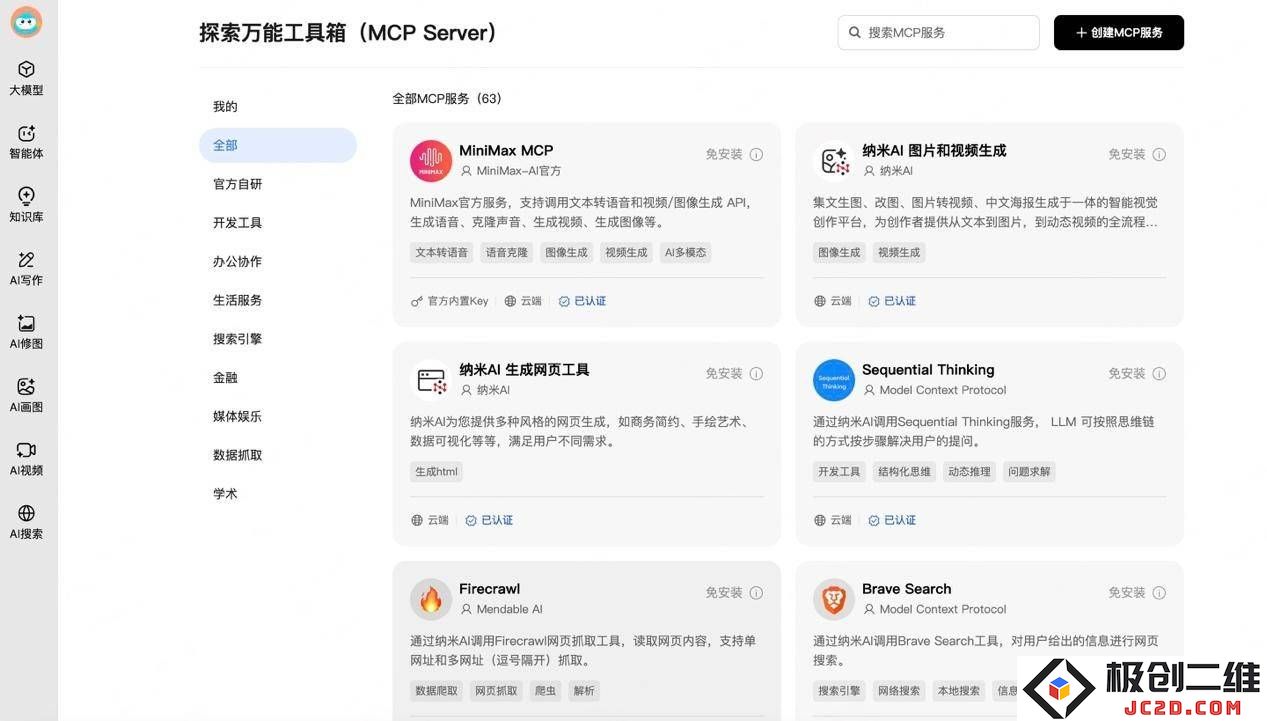Click the 纳米AI 图片和视频生成 logo icon

click(834, 161)
